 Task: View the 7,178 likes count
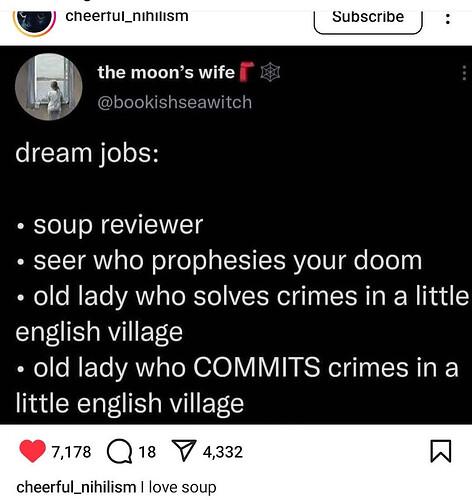pyautogui.click(x=71, y=452)
